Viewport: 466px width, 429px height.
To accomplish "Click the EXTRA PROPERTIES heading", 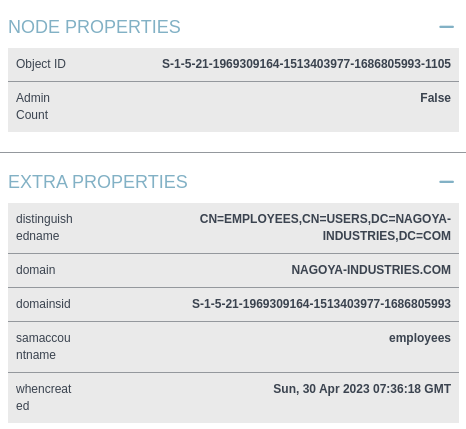I will [x=98, y=182].
